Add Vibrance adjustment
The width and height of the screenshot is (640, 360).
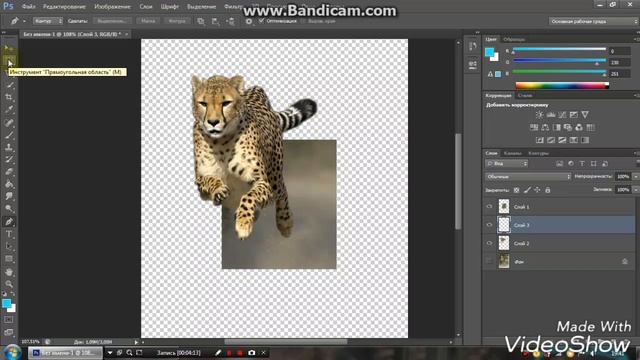click(x=585, y=115)
